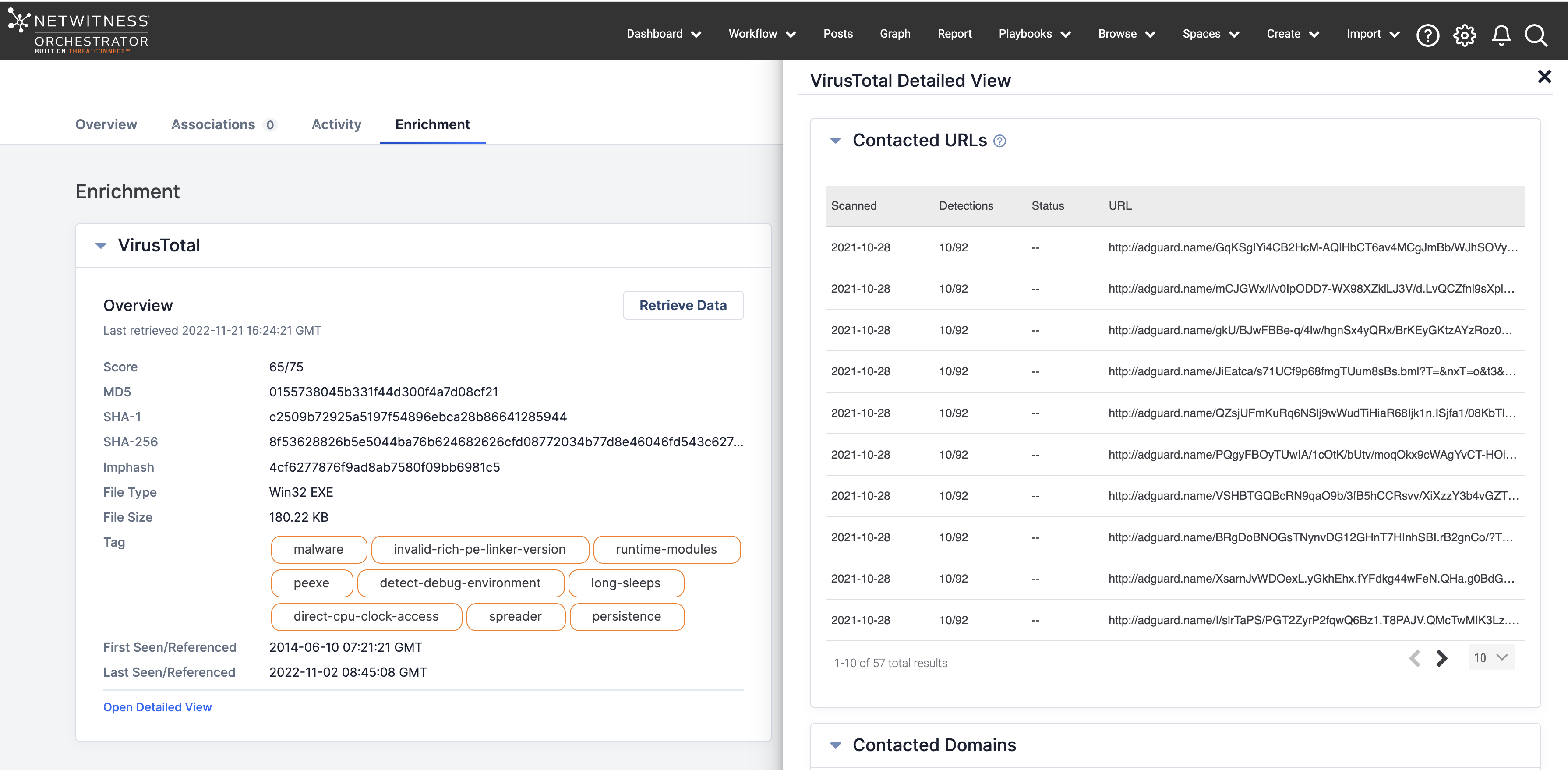Click the adguard.name/BRgDoBNOGsTNynvDG12 URL row
This screenshot has height=770, width=1568.
tap(1175, 537)
